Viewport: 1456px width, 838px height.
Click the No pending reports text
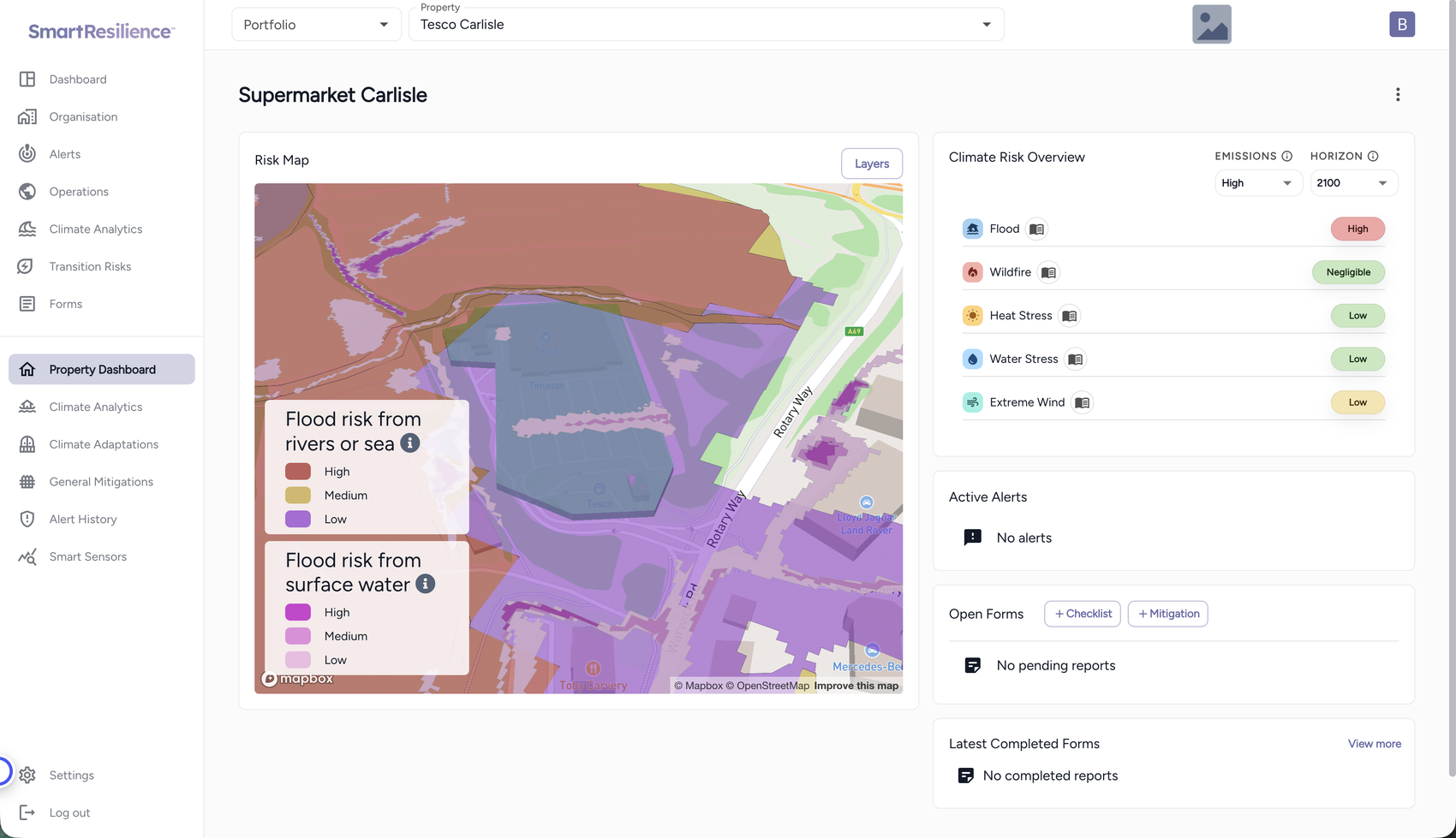(x=1055, y=665)
